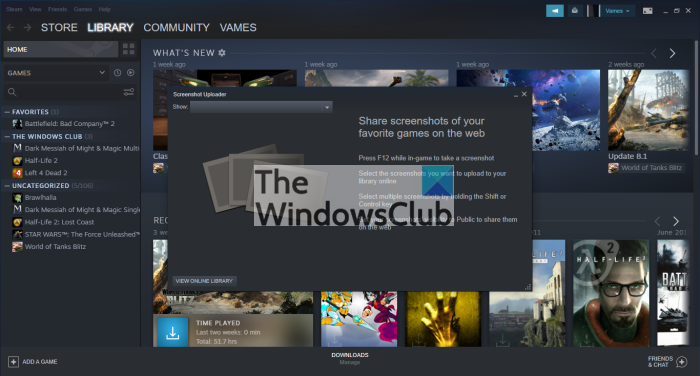
Task: Click the blue download button for World of Tanks Blitz
Action: [x=173, y=333]
